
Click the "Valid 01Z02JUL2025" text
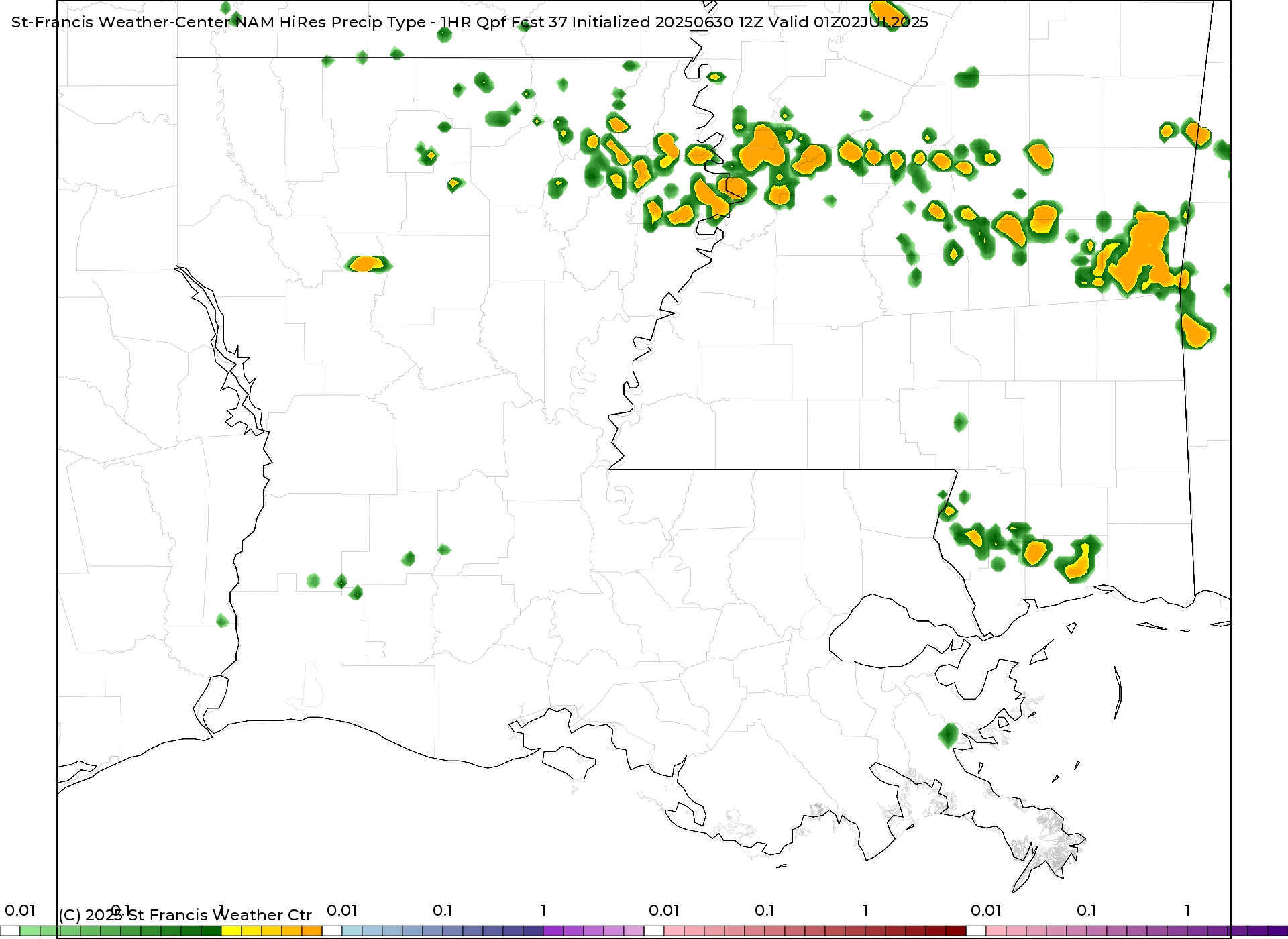point(849,22)
